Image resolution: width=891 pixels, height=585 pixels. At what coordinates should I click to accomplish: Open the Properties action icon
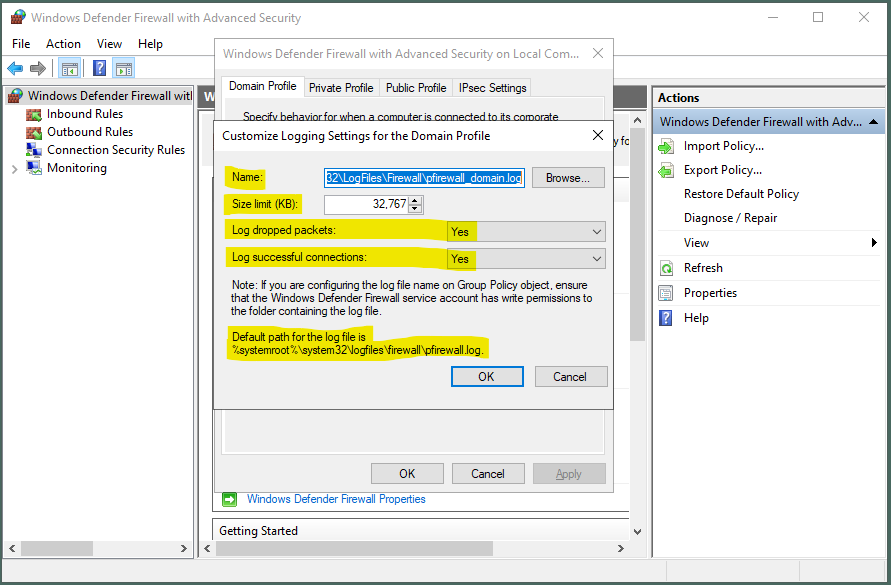coord(666,293)
